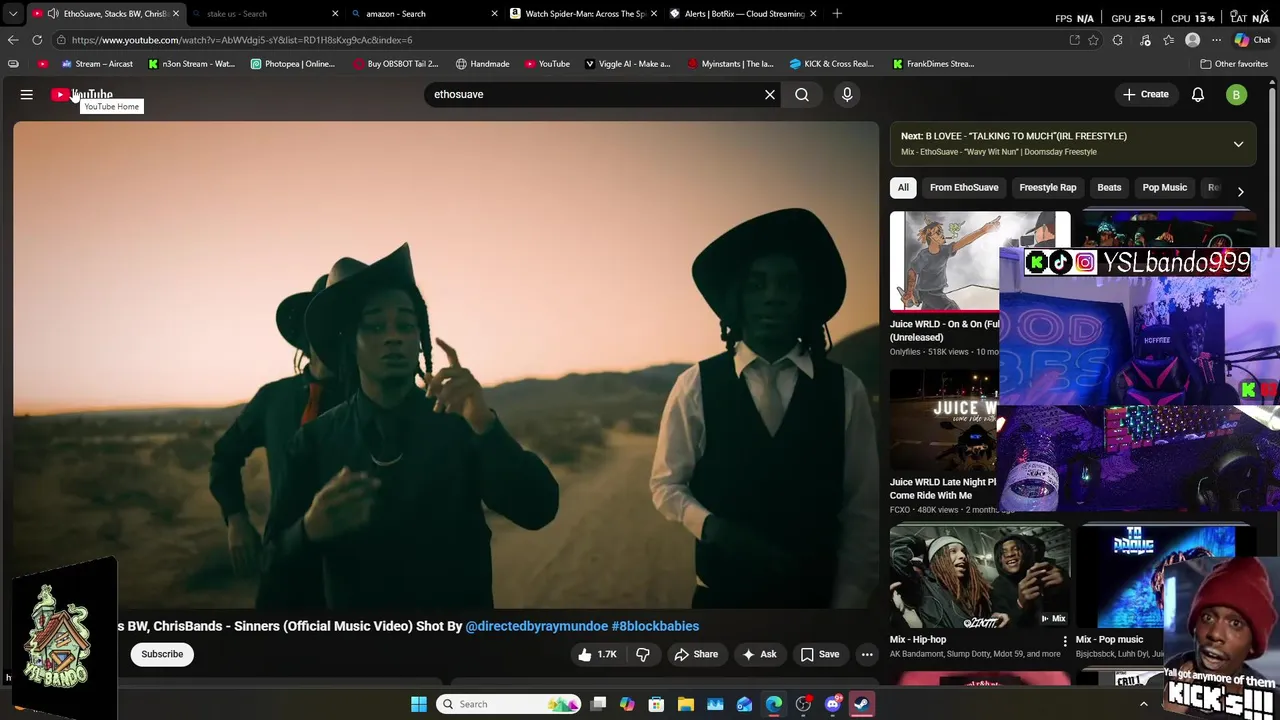This screenshot has width=1280, height=720.
Task: Expand the playlist queue chevron
Action: pyautogui.click(x=1238, y=144)
